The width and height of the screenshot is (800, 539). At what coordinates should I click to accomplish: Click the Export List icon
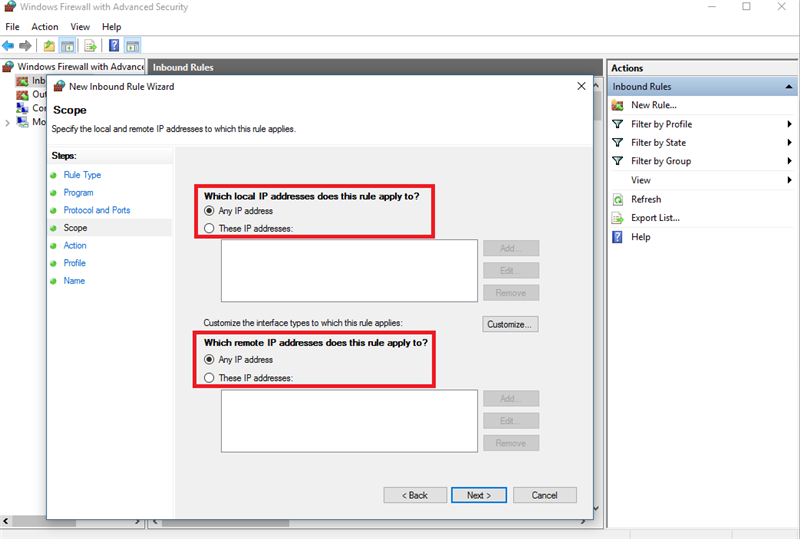(x=619, y=218)
